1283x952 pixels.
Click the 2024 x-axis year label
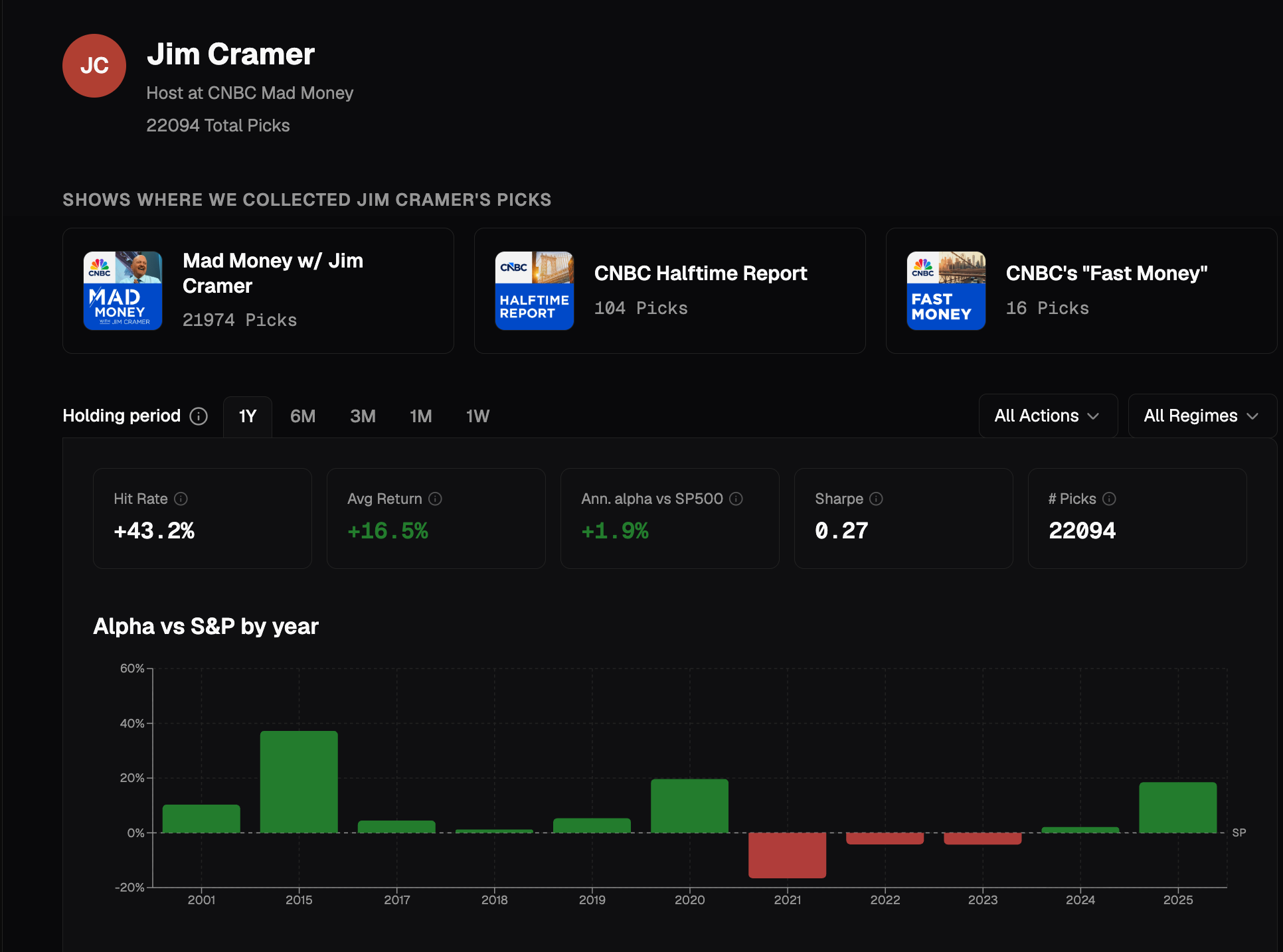pyautogui.click(x=1080, y=900)
